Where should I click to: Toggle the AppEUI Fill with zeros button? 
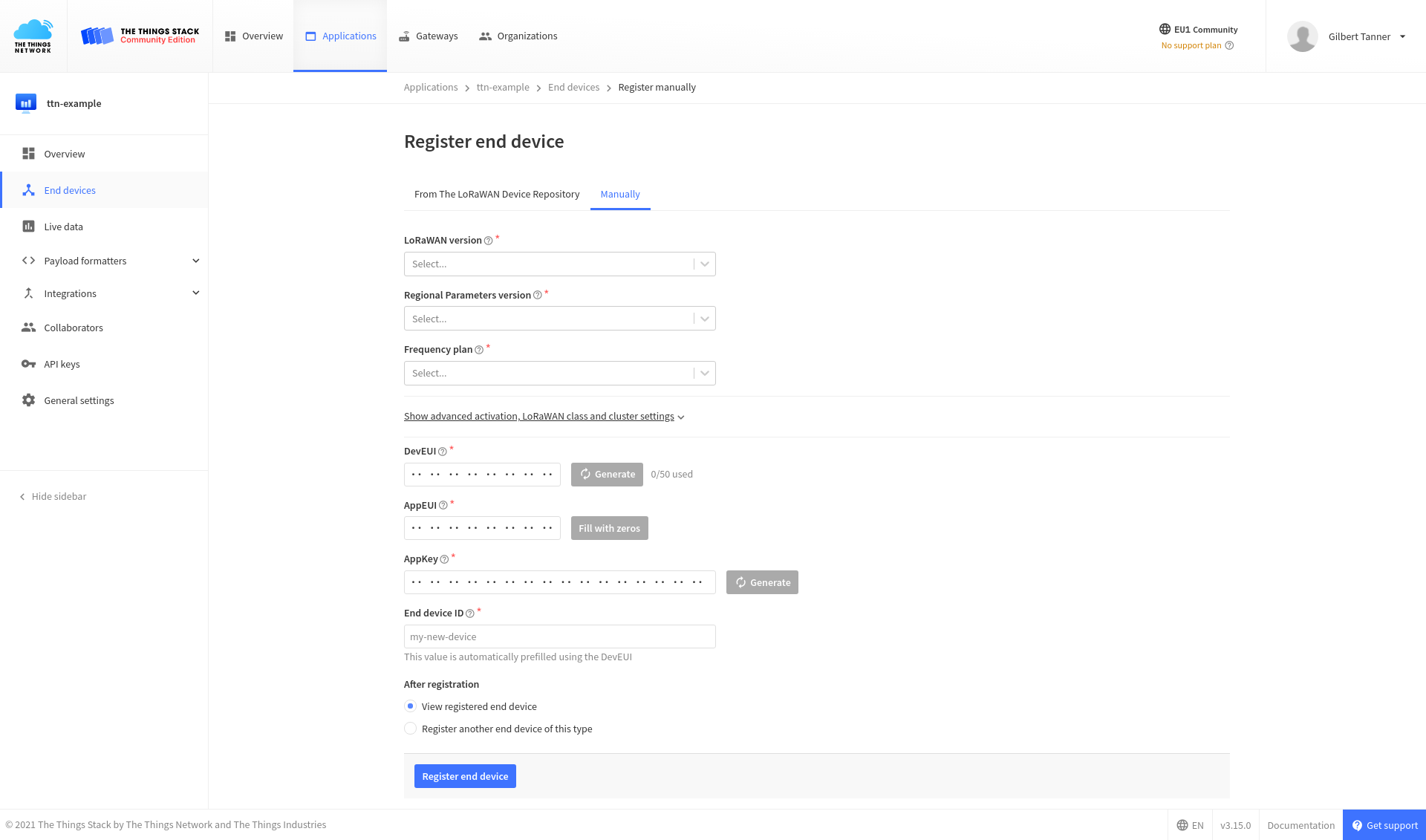[x=609, y=528]
